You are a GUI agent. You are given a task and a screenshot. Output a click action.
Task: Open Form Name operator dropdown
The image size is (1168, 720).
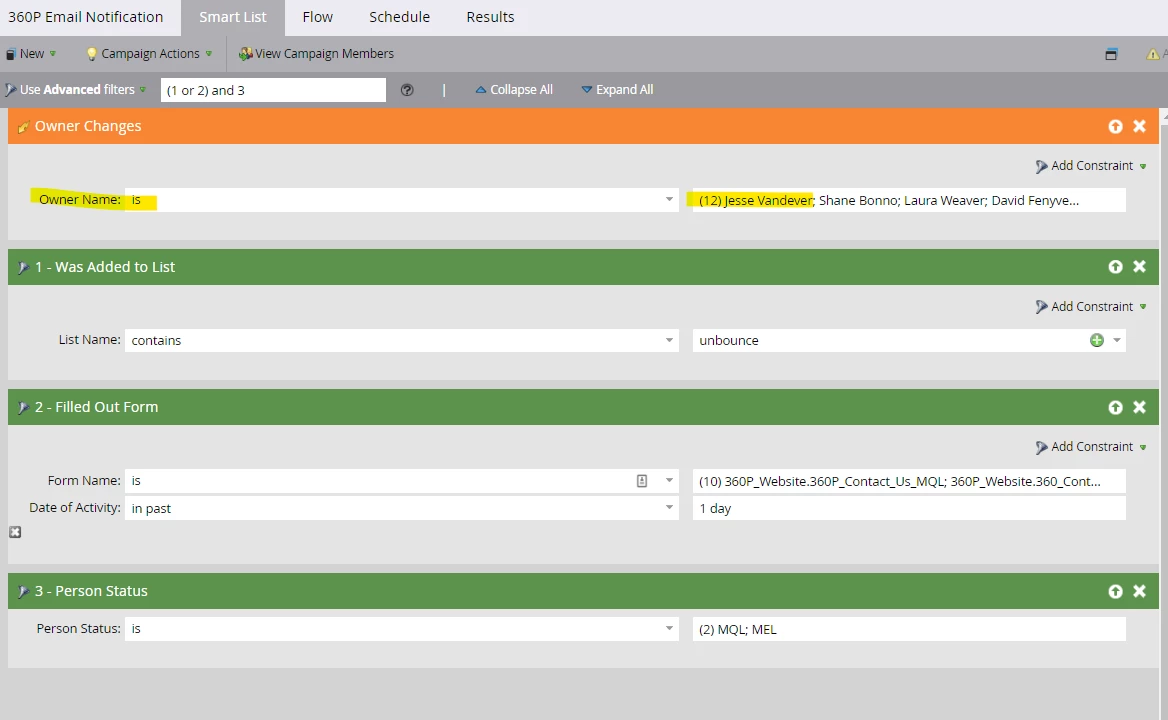(x=669, y=481)
